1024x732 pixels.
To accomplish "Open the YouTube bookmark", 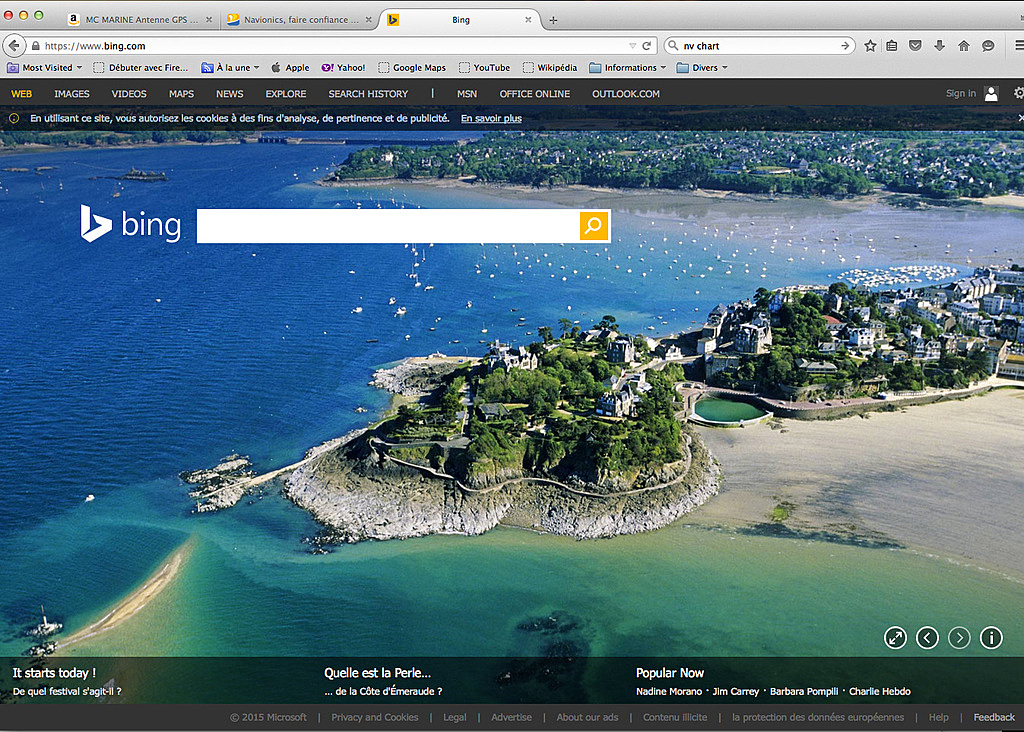I will click(x=485, y=67).
